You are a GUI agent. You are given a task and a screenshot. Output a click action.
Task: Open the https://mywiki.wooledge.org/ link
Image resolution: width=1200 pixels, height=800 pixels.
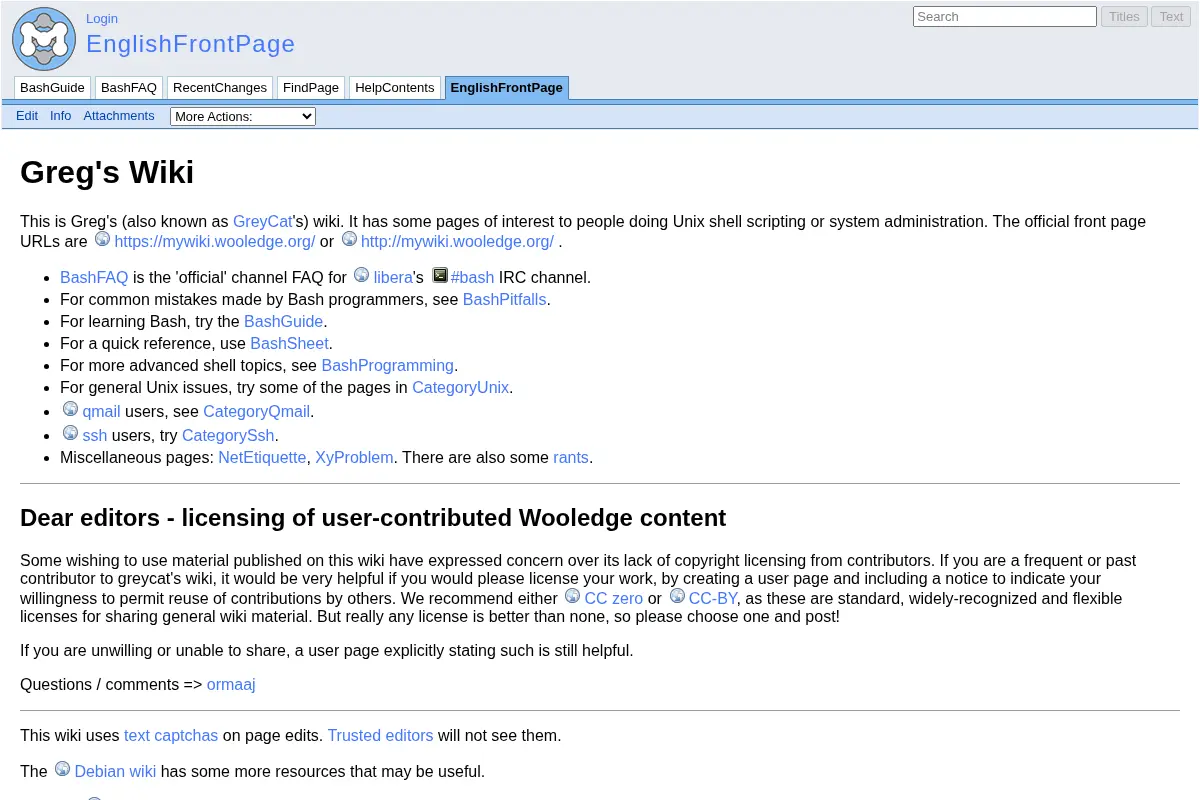(215, 242)
